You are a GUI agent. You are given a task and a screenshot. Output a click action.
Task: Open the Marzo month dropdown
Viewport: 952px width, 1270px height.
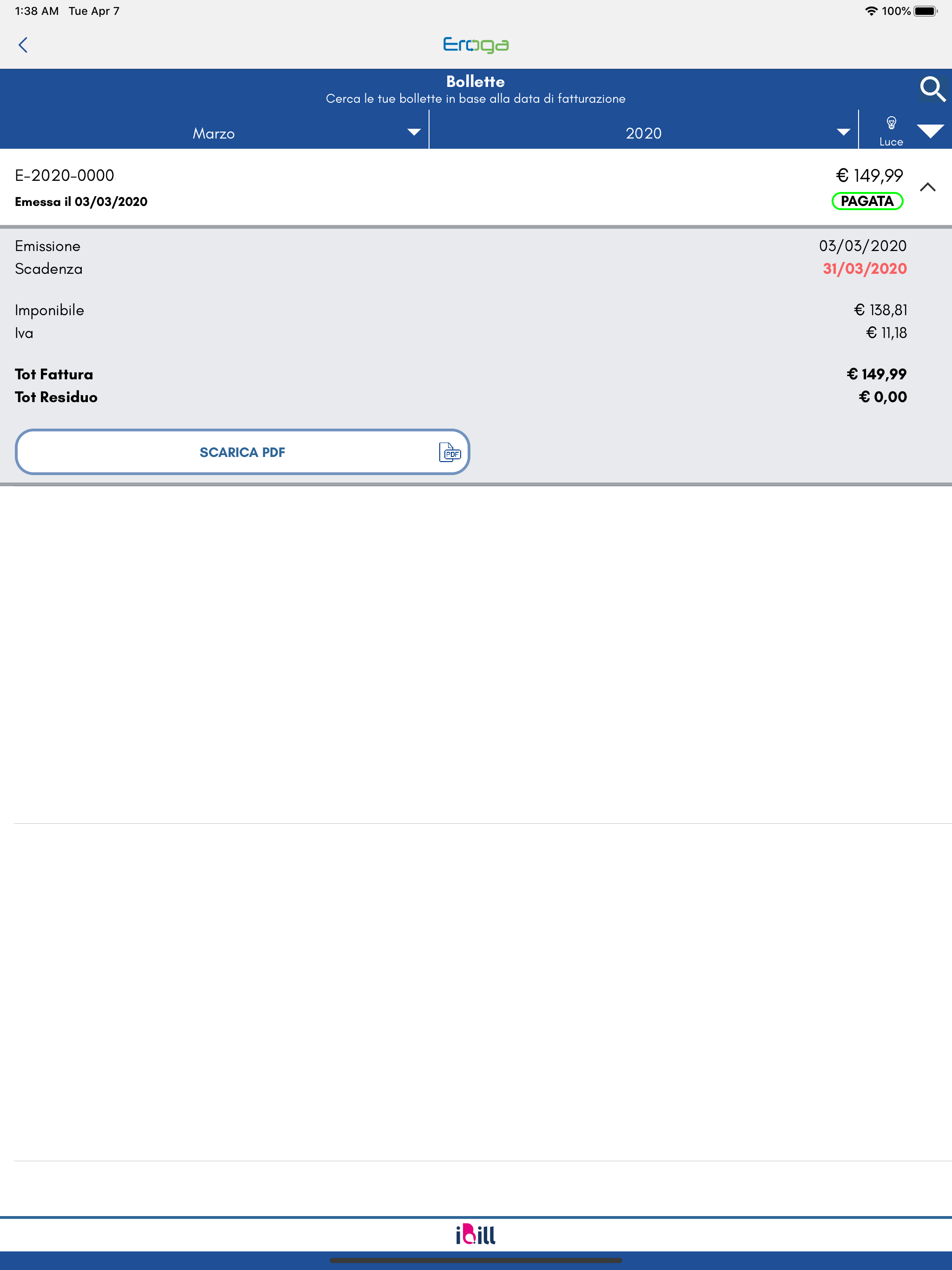tap(214, 132)
